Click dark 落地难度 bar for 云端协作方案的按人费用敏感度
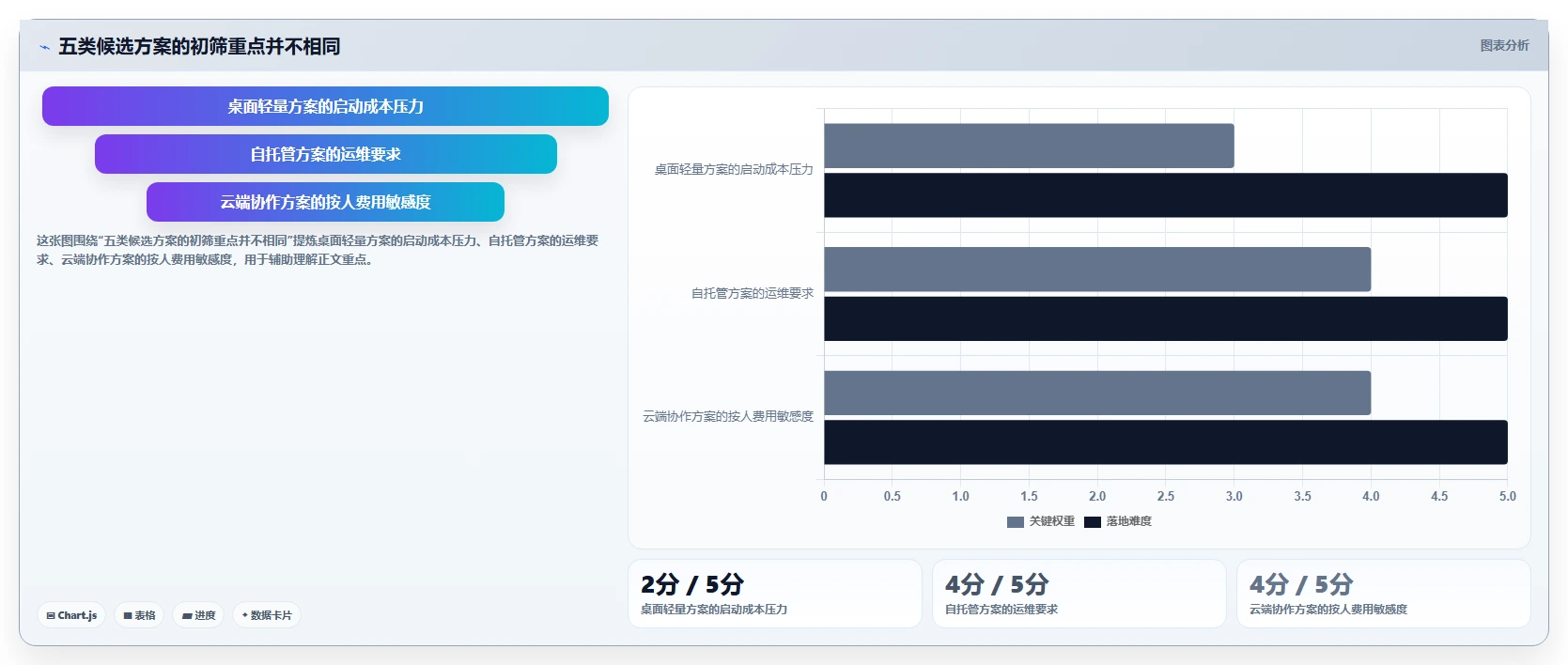 (x=1166, y=442)
